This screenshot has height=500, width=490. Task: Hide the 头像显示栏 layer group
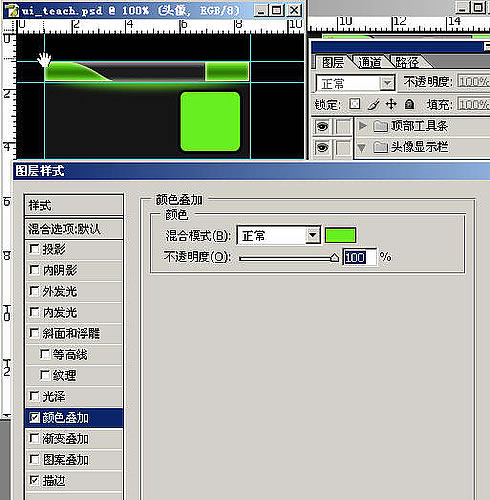[322, 147]
